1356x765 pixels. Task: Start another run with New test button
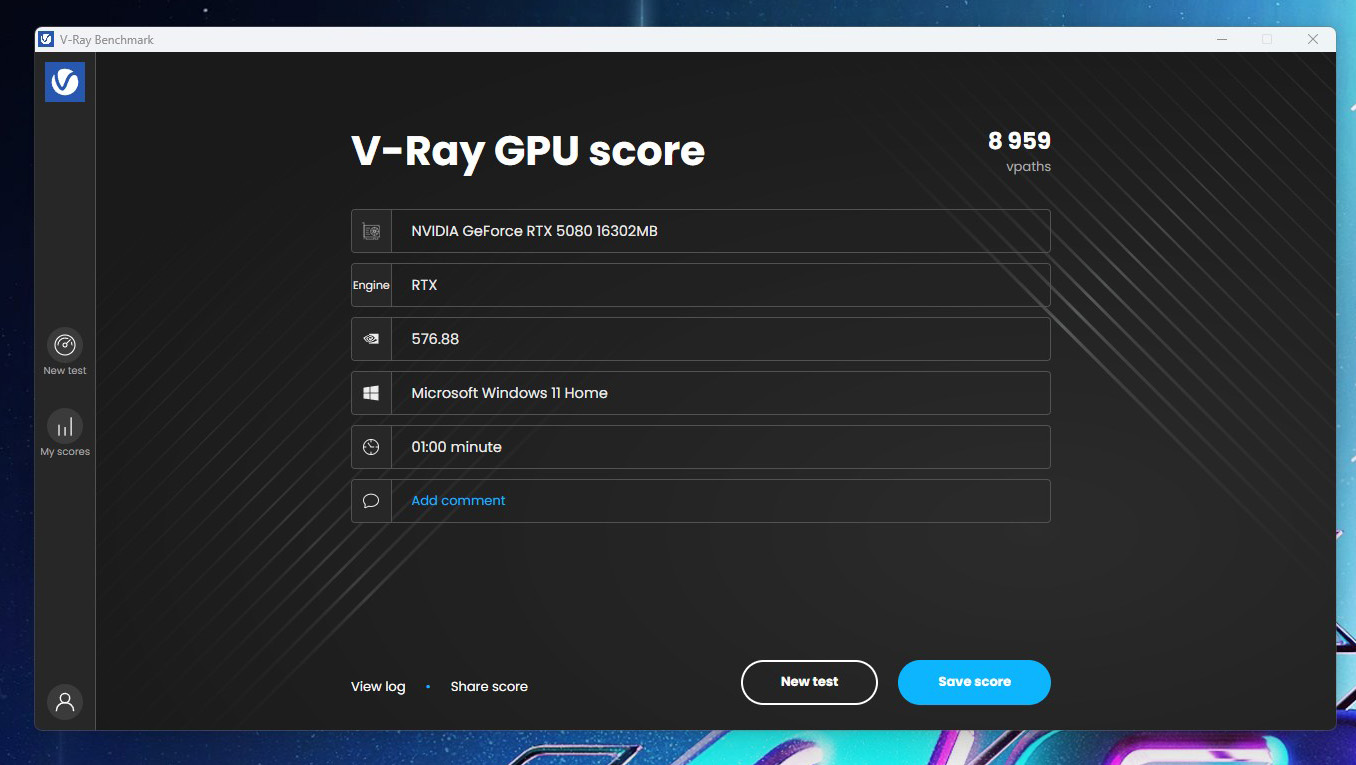[809, 682]
